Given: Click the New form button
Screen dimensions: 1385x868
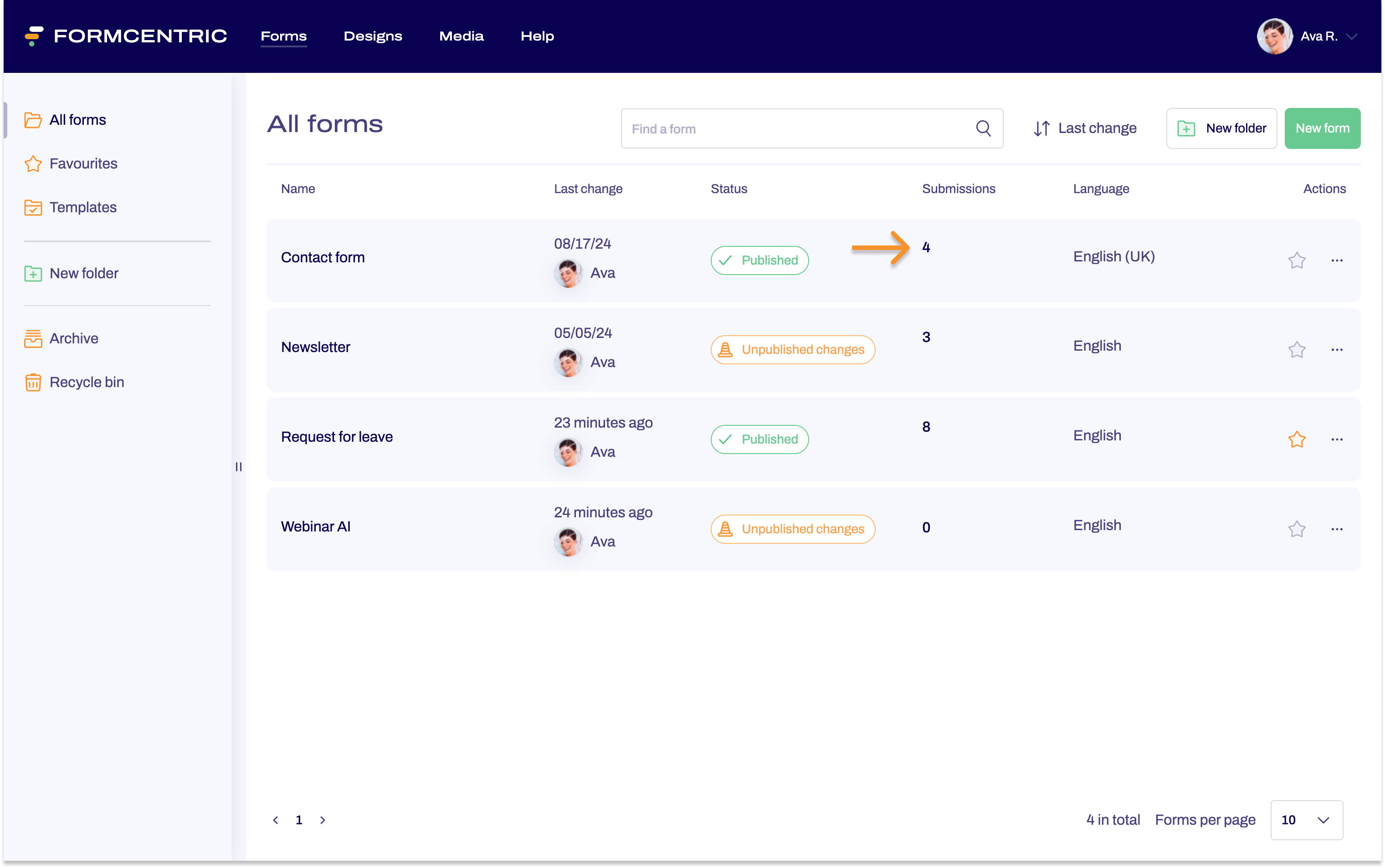Looking at the screenshot, I should [1322, 128].
